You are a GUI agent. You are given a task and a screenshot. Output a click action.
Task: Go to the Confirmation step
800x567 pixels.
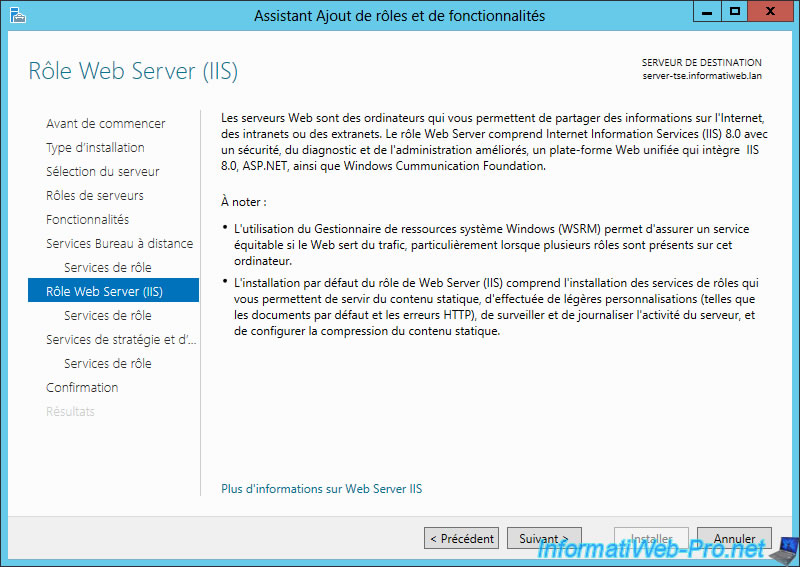point(82,387)
